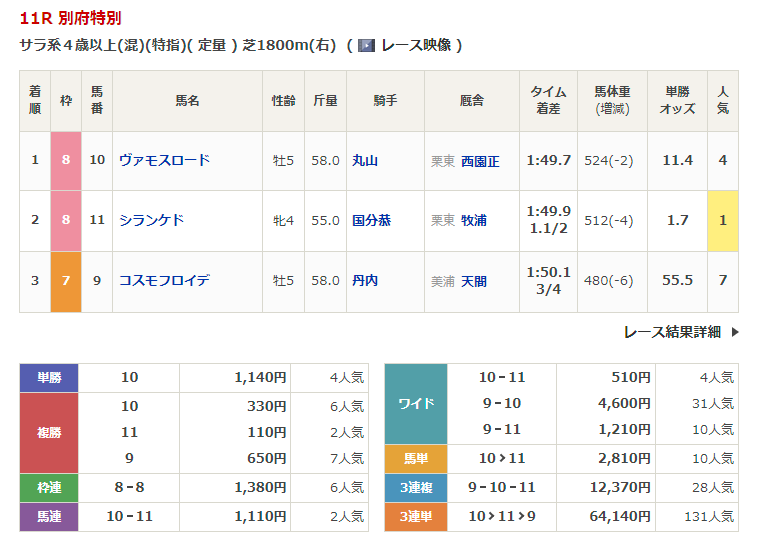Screen dimensions: 764x541
Task: Click the race video play icon
Action: pos(367,46)
